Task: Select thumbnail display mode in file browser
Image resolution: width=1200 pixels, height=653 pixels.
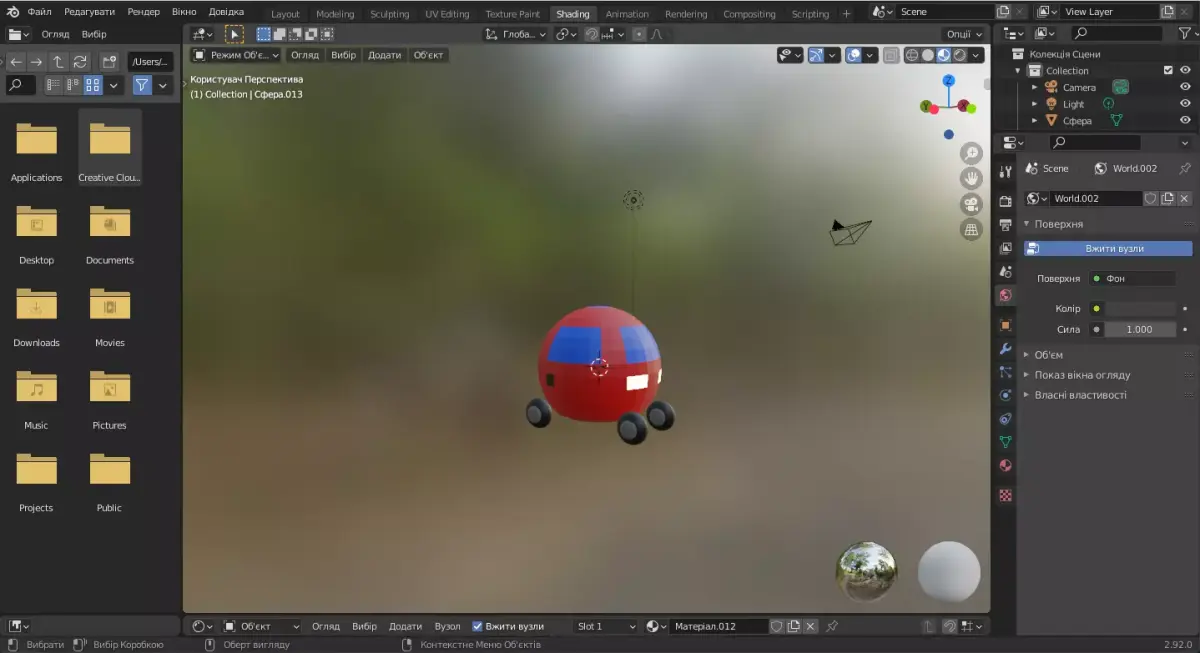Action: [x=93, y=86]
